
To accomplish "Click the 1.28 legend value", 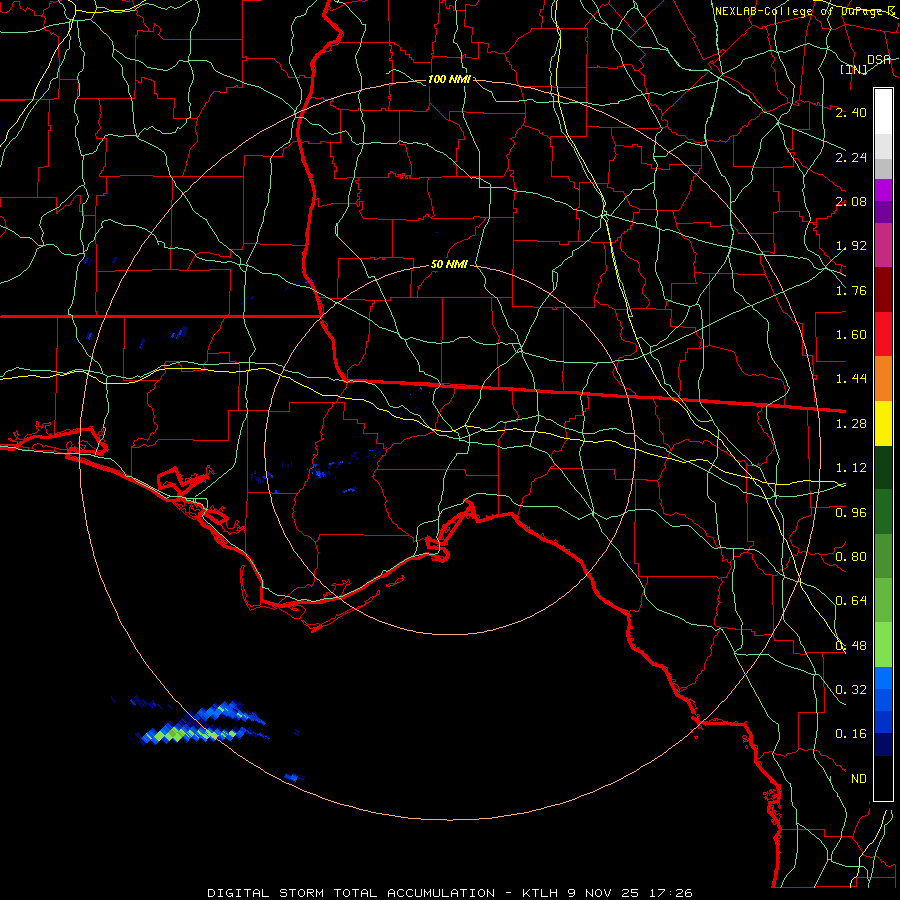I will [x=851, y=424].
